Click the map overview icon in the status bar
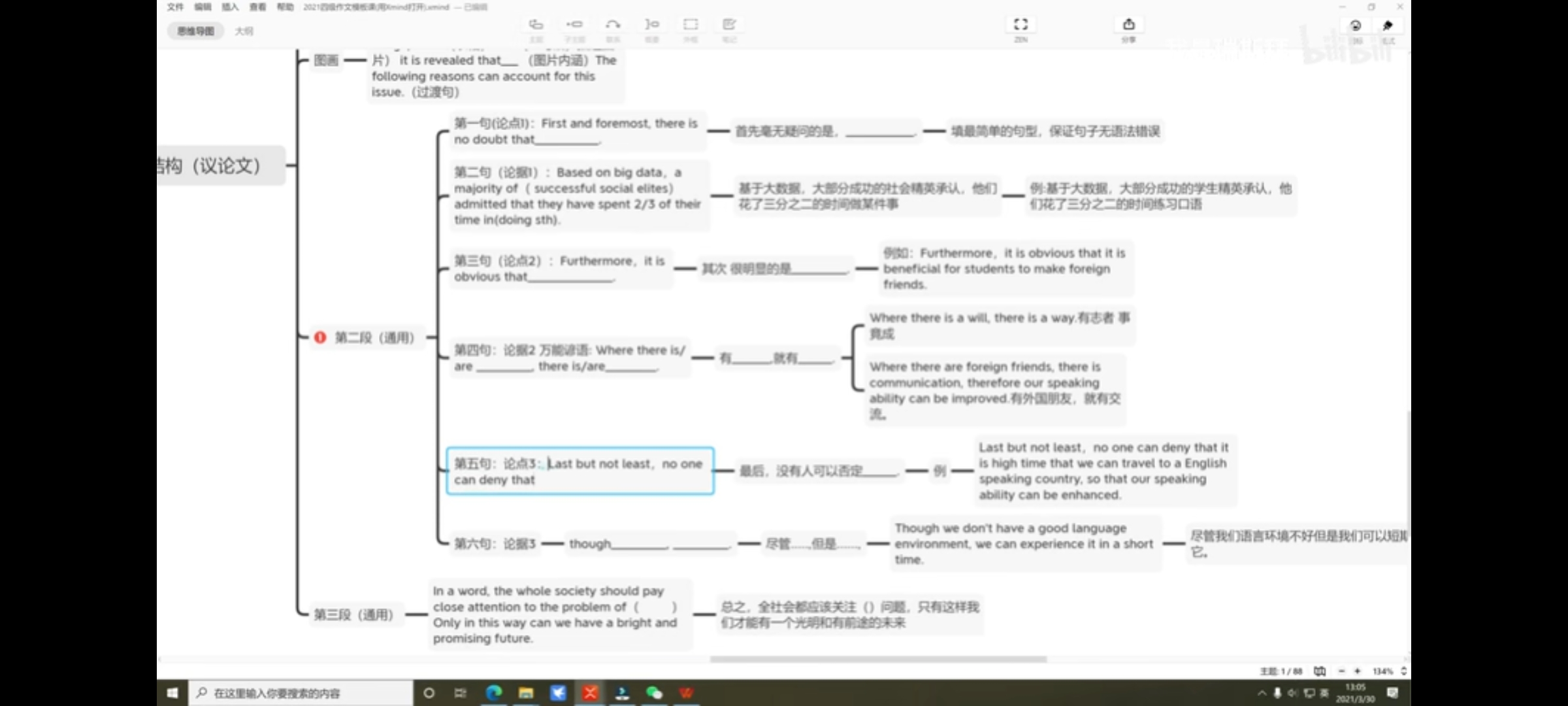The width and height of the screenshot is (1568, 706). 1319,671
